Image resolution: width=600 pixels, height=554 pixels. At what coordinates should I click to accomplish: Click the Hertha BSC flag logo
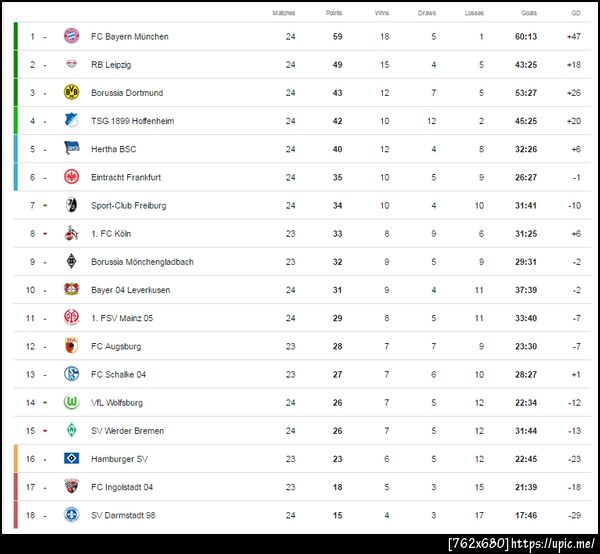click(71, 149)
